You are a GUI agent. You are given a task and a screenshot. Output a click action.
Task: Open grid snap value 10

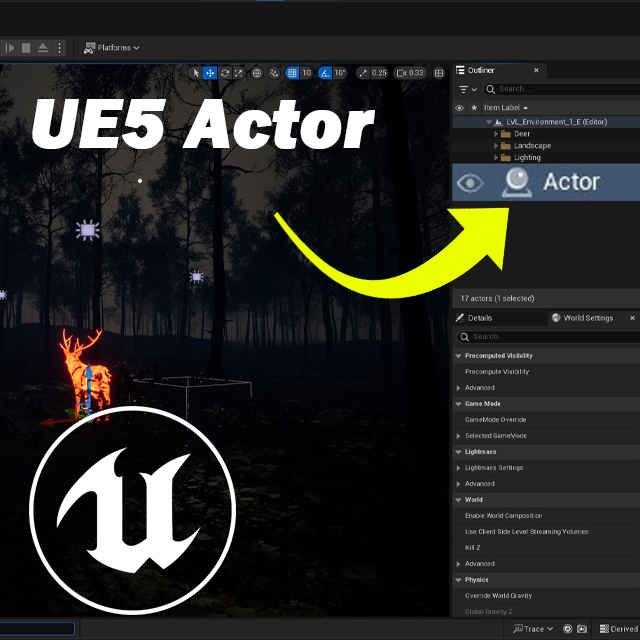tap(307, 73)
